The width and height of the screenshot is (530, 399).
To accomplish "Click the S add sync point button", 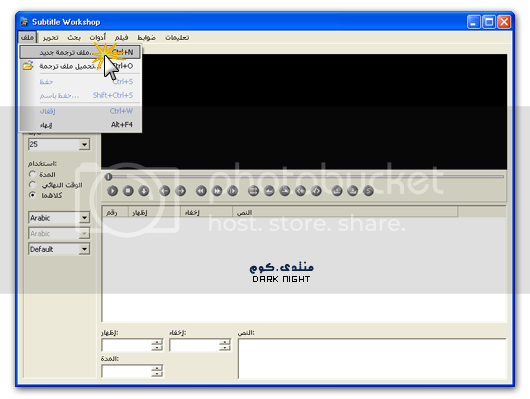I will 368,191.
